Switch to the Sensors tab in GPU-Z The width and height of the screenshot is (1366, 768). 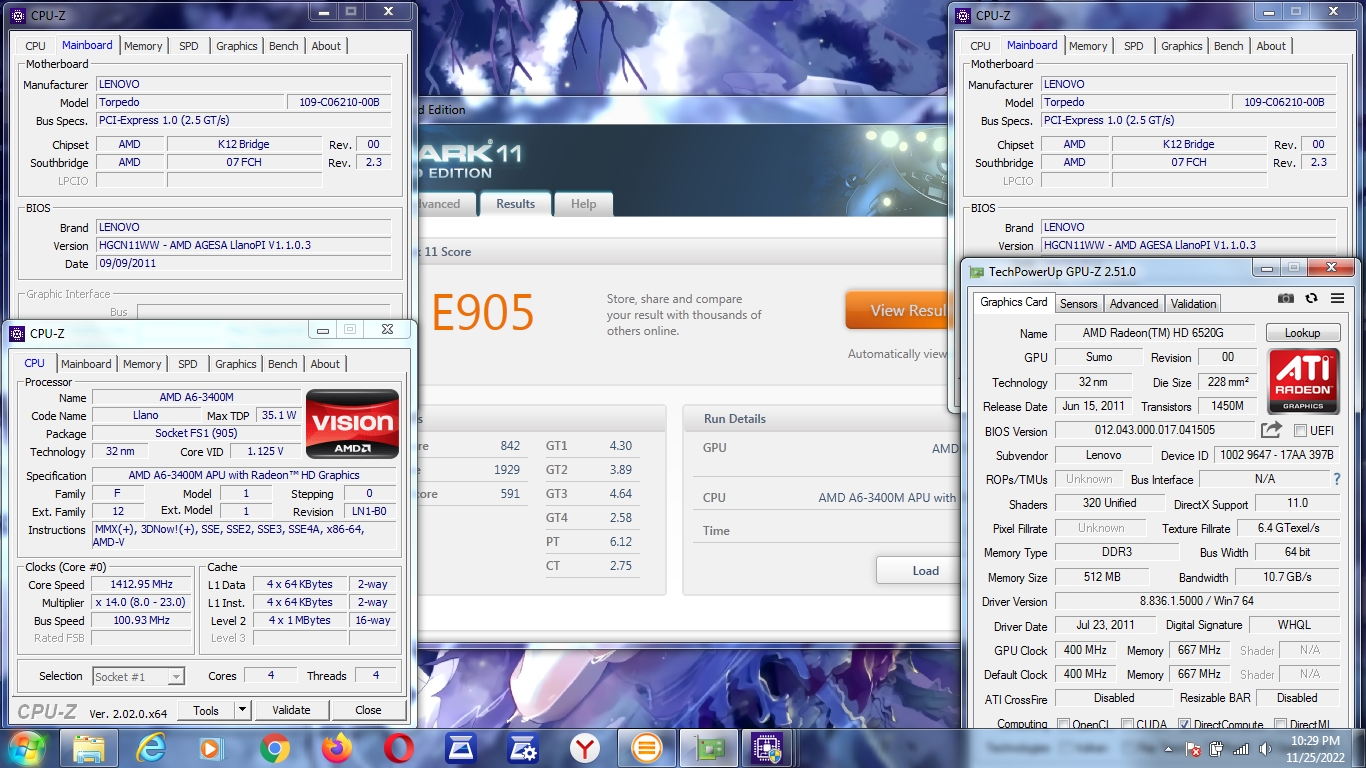pyautogui.click(x=1078, y=303)
